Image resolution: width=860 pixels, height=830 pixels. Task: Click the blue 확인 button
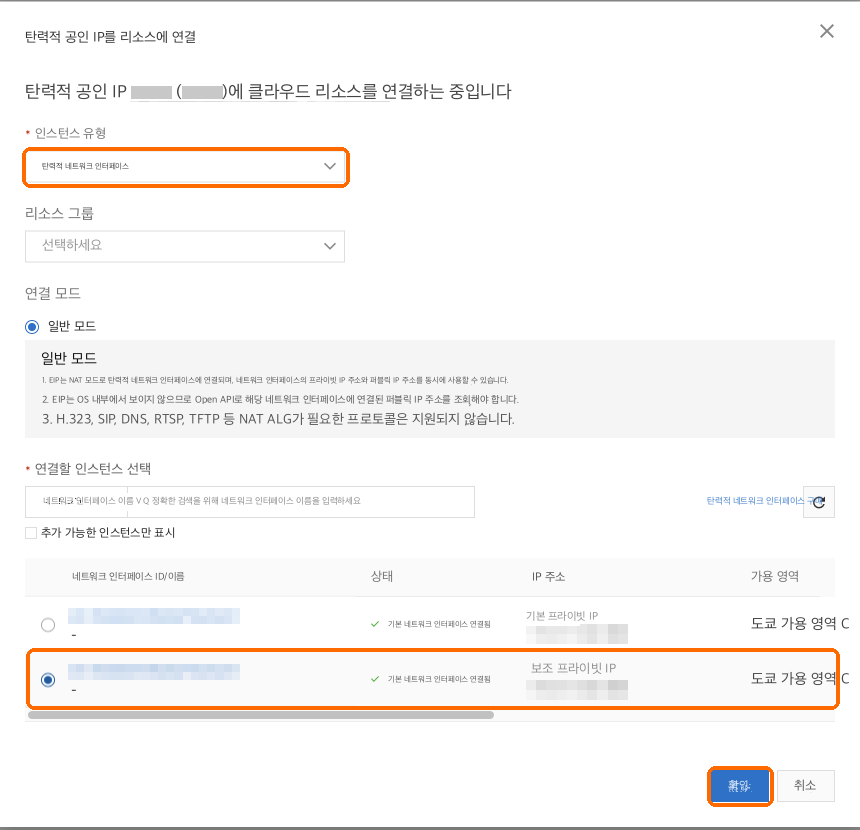tap(739, 786)
